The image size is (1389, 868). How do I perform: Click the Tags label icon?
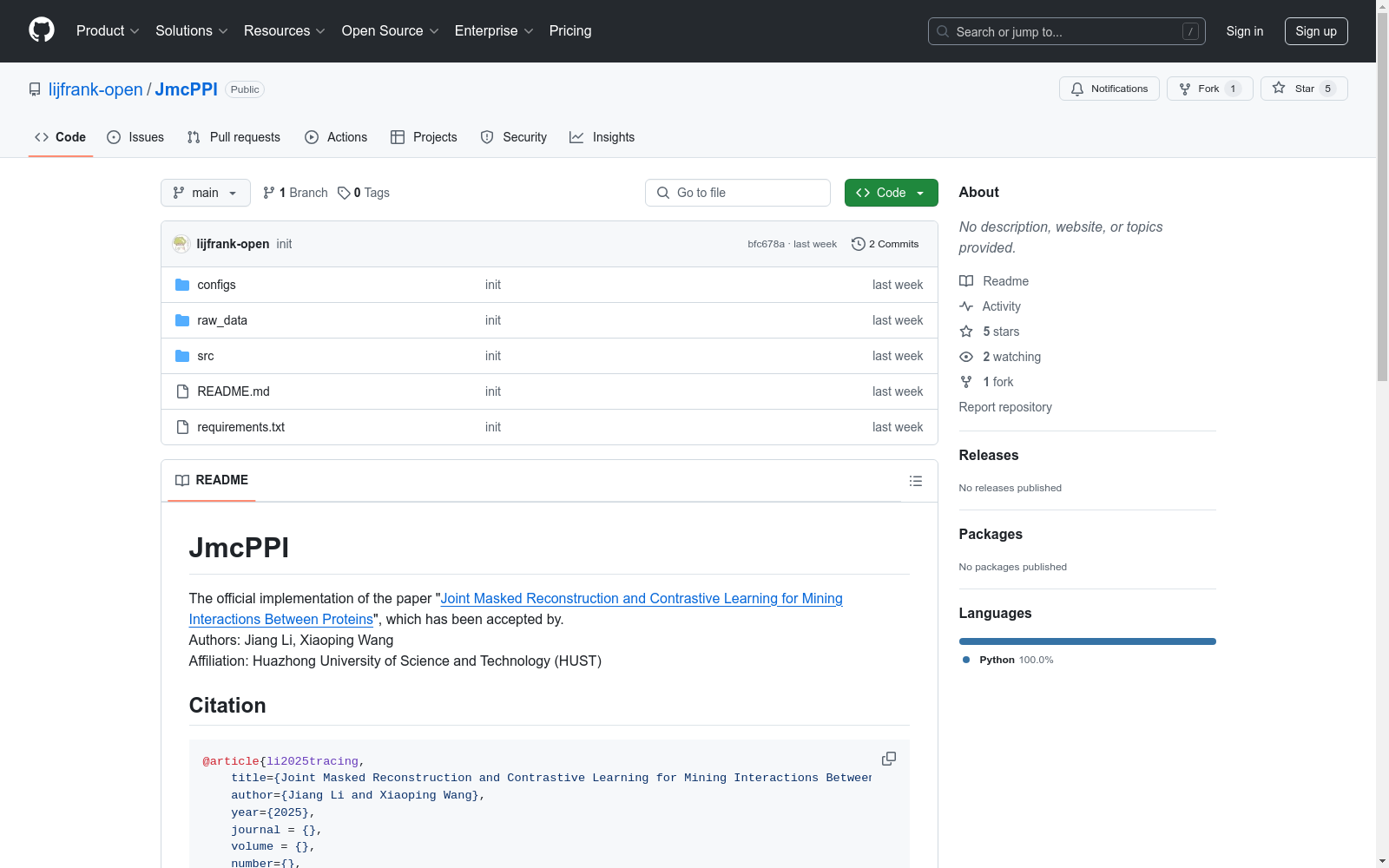[x=344, y=193]
